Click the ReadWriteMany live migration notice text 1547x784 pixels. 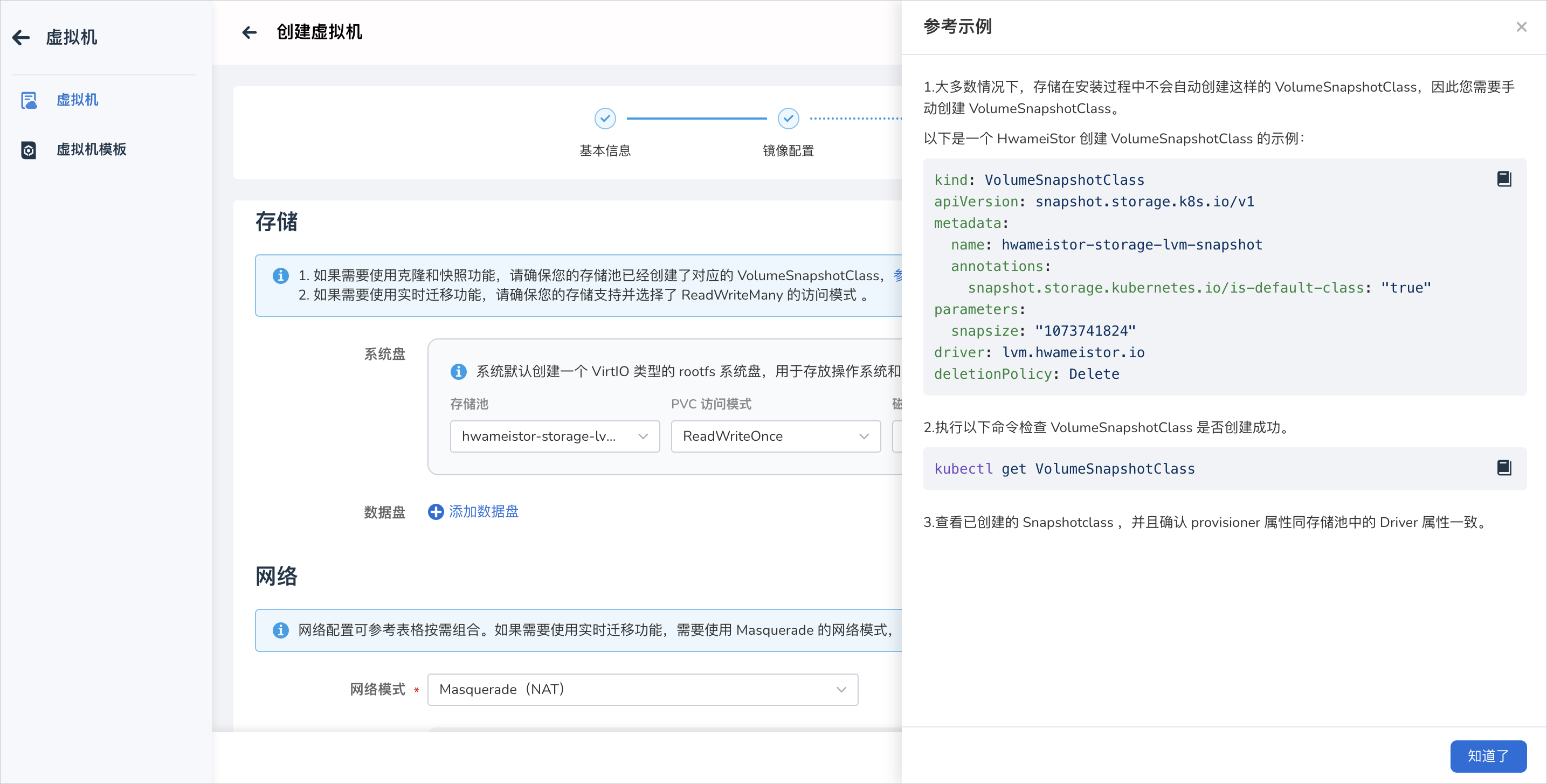pyautogui.click(x=583, y=295)
